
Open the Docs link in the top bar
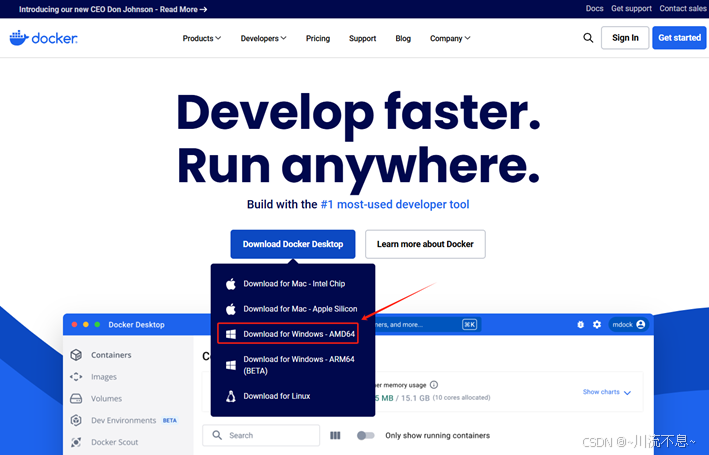click(594, 8)
